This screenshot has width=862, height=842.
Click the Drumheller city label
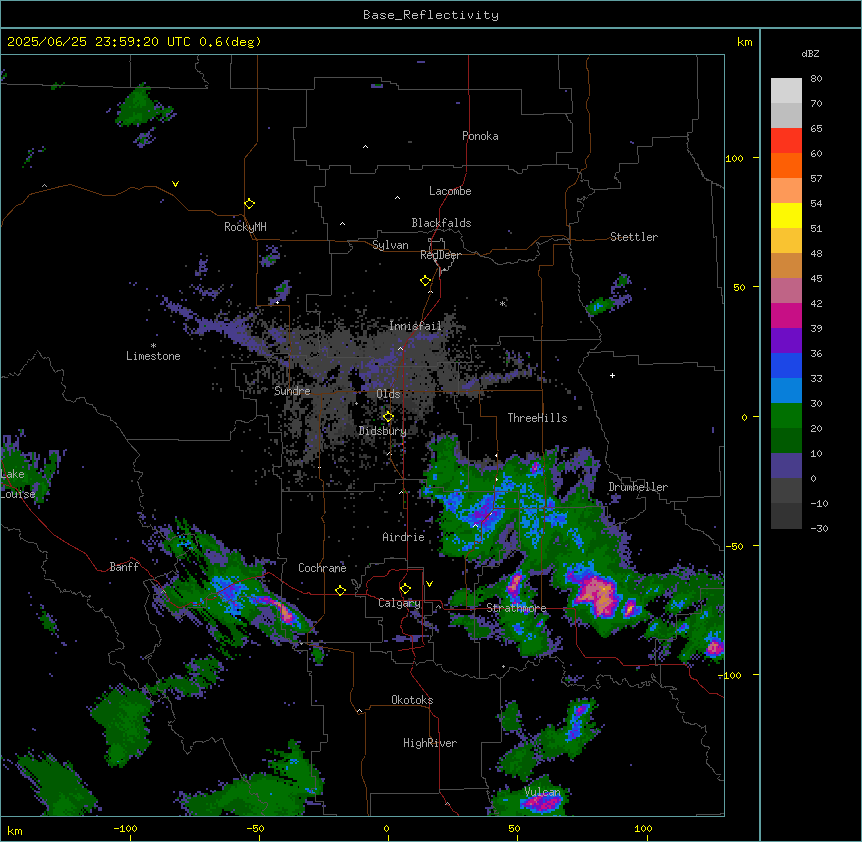[638, 487]
